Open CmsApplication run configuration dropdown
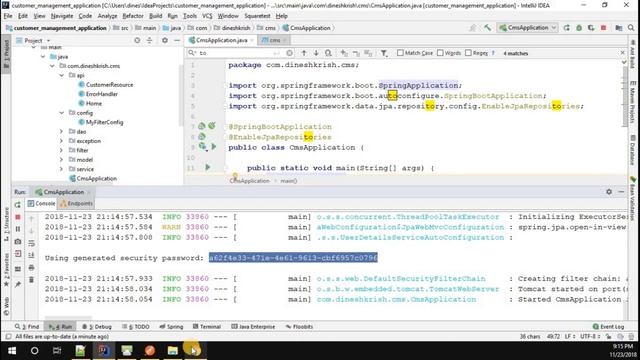The width and height of the screenshot is (640, 360). 527,28
